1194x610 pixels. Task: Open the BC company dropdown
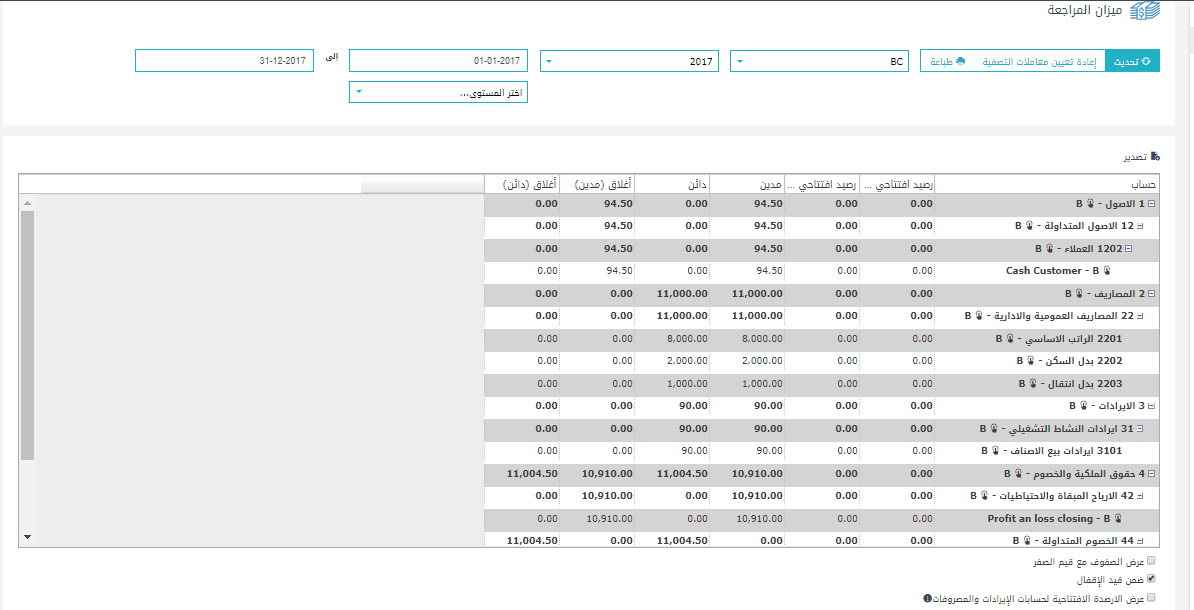[822, 61]
